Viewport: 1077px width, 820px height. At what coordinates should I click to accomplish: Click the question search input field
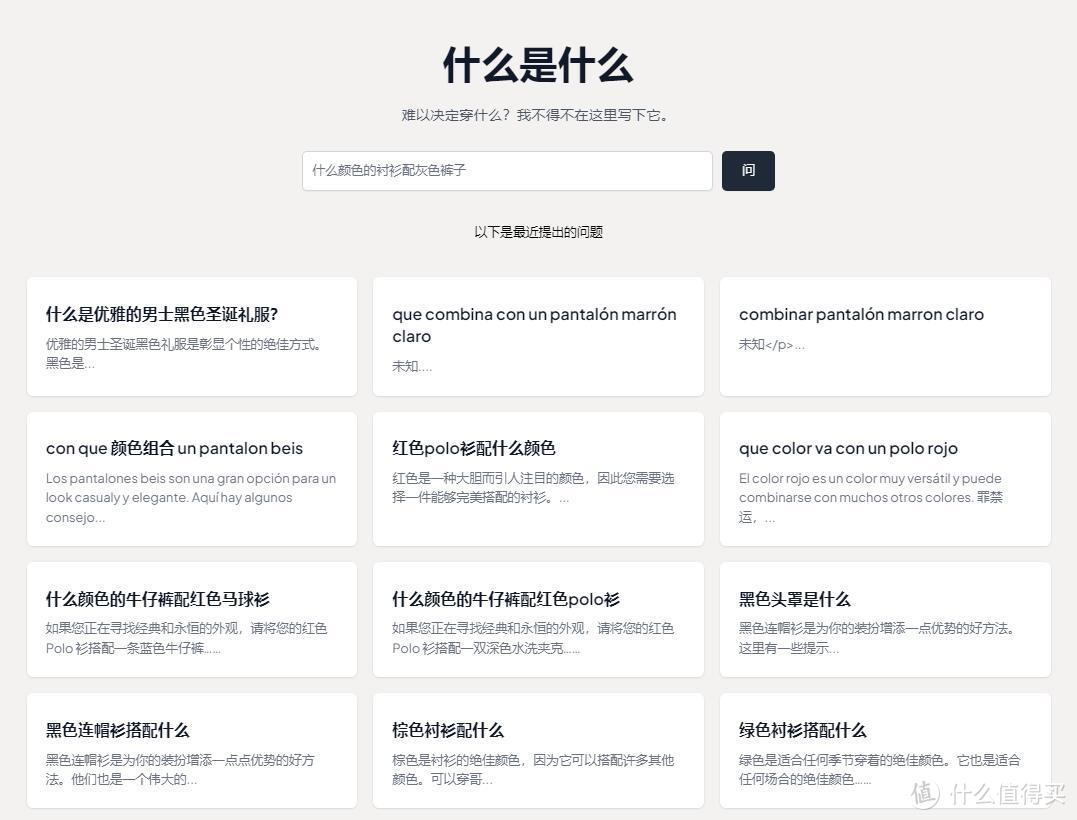click(x=507, y=170)
